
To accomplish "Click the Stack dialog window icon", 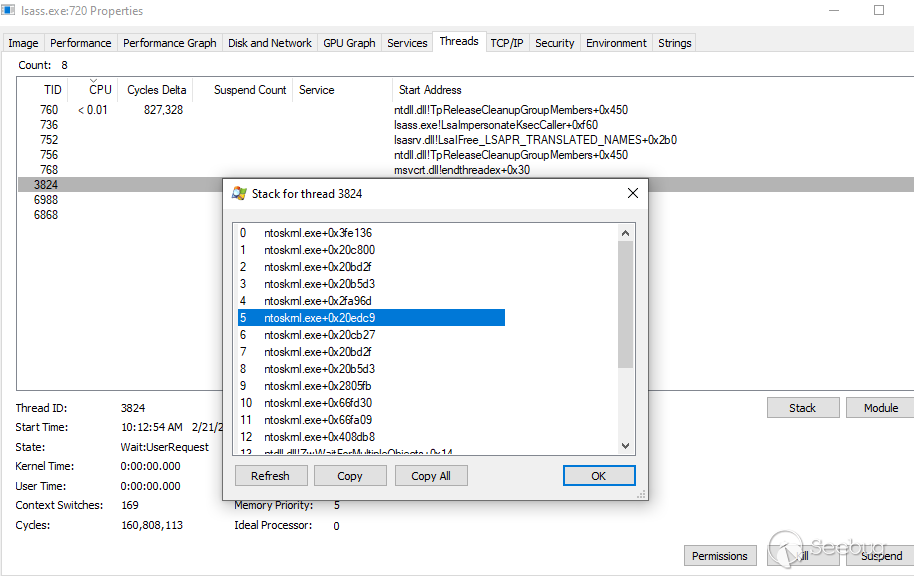I will (x=239, y=194).
